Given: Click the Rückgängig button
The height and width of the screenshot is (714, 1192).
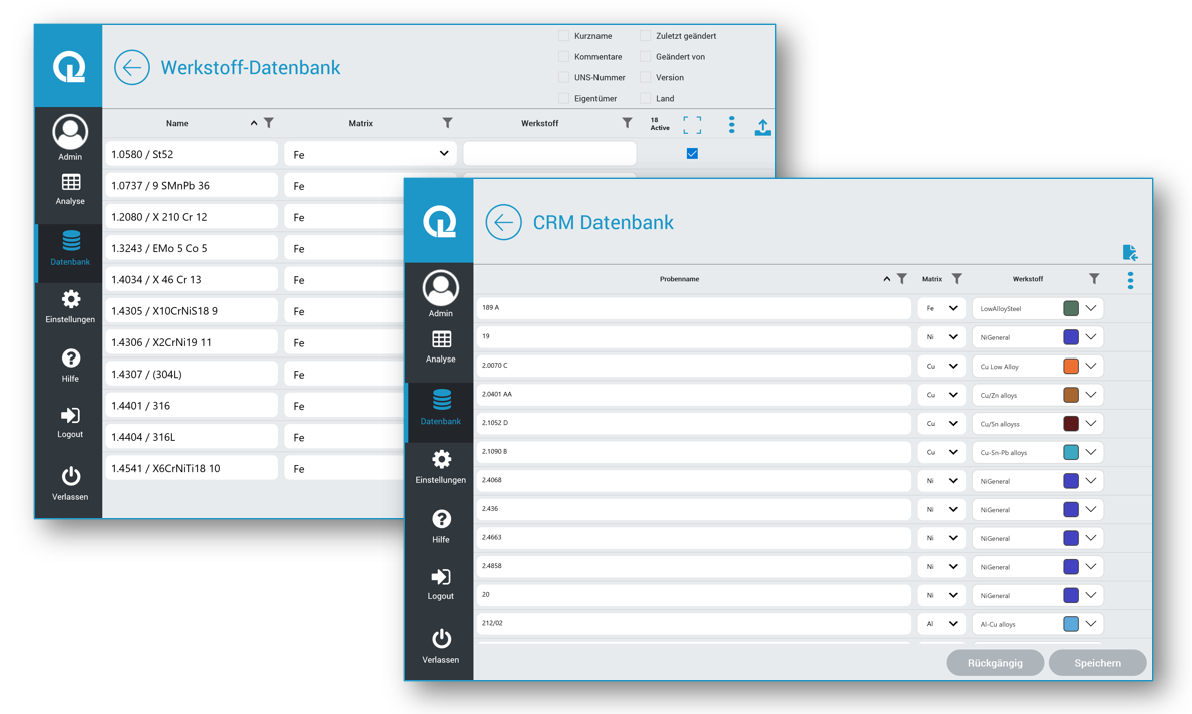Looking at the screenshot, I should click(x=995, y=663).
